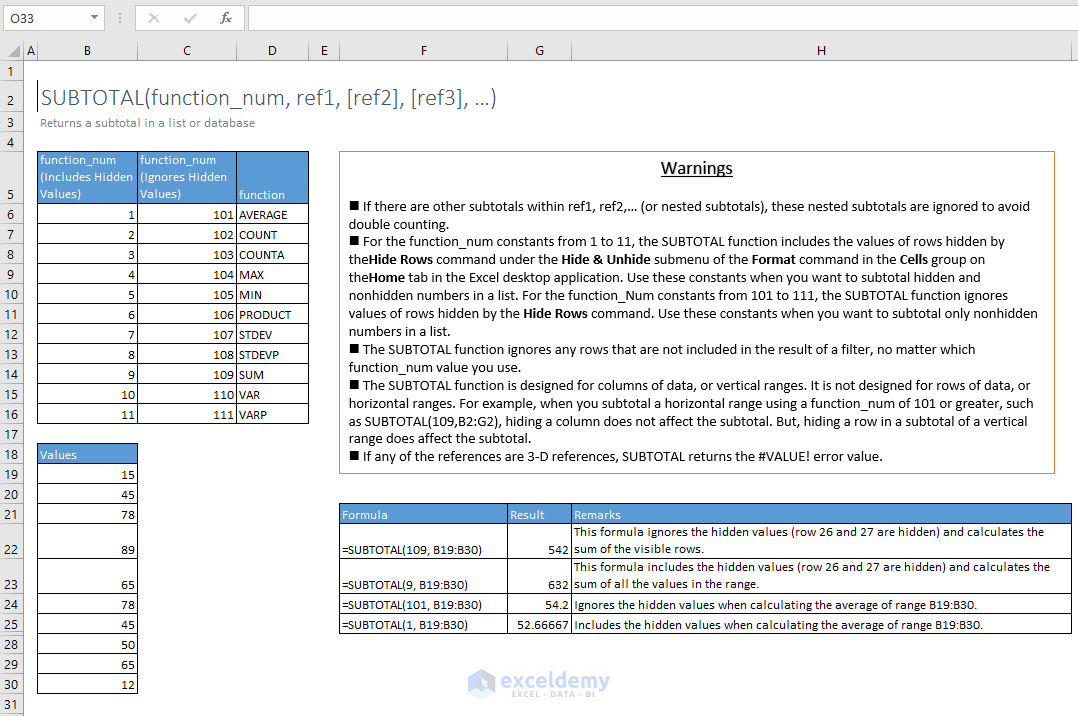Click the formula bar input area
The image size is (1078, 716).
662,18
